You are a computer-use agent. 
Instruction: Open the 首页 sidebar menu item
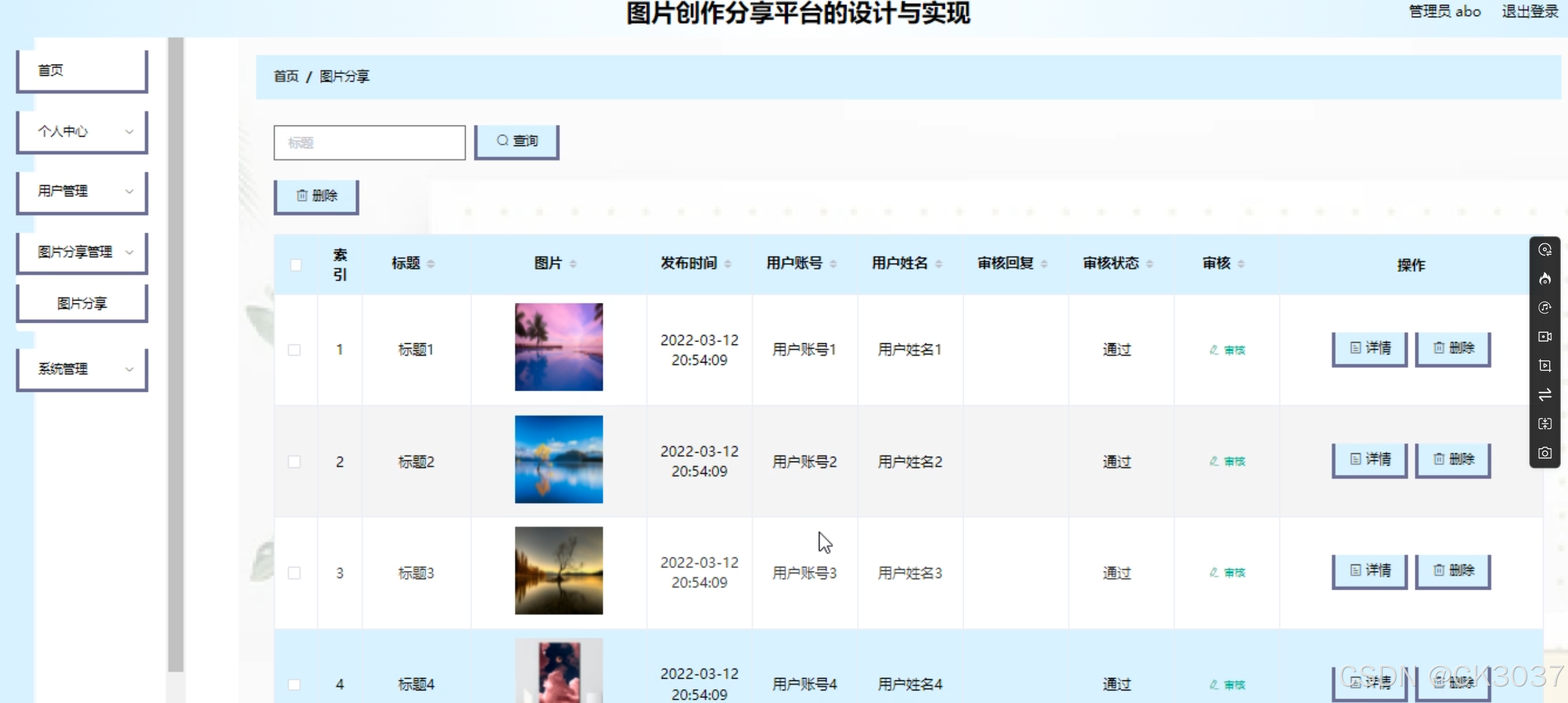pos(82,71)
